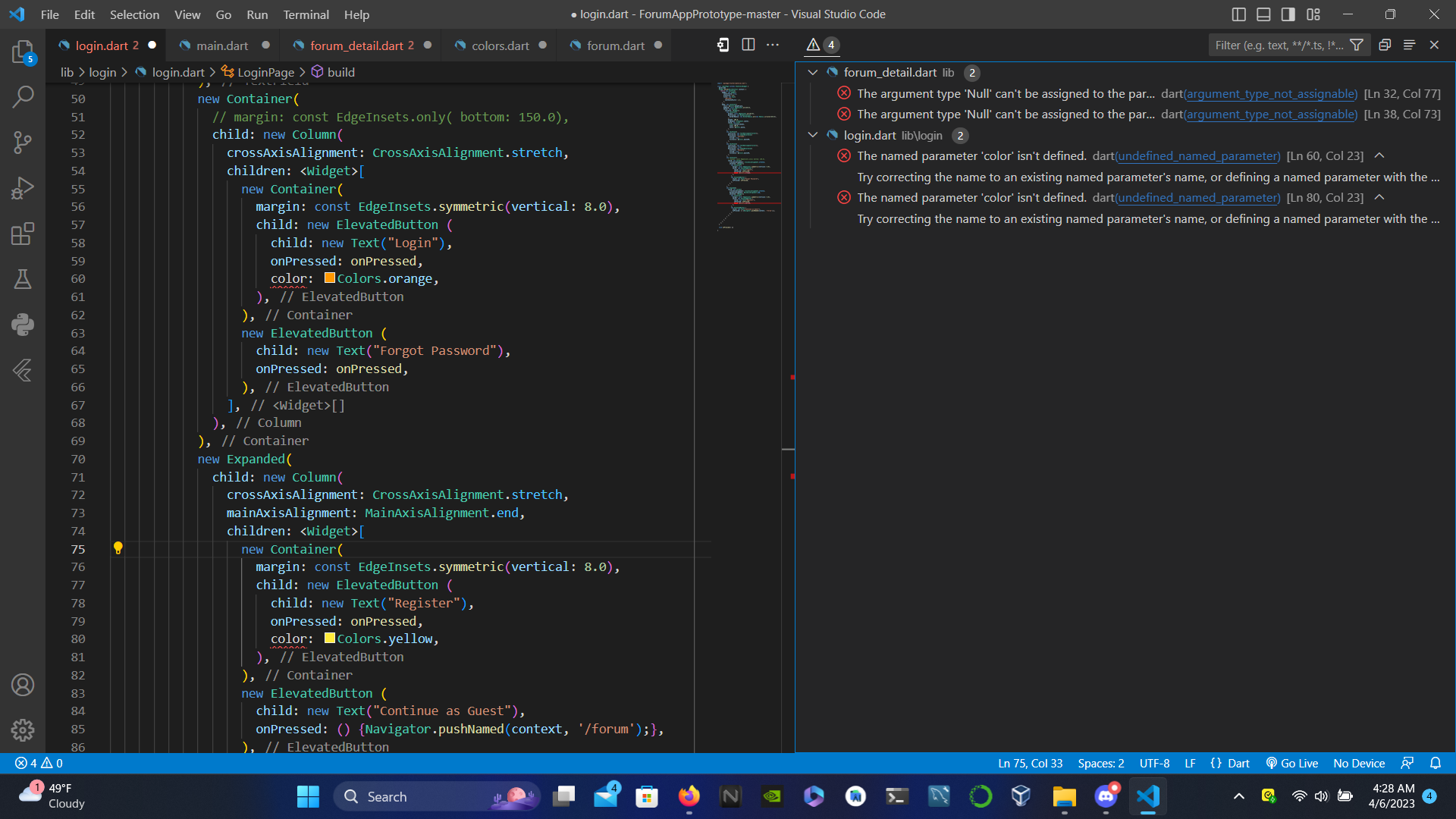Collapse the login.dart lib\login error group
This screenshot has height=819, width=1456.
coord(812,135)
